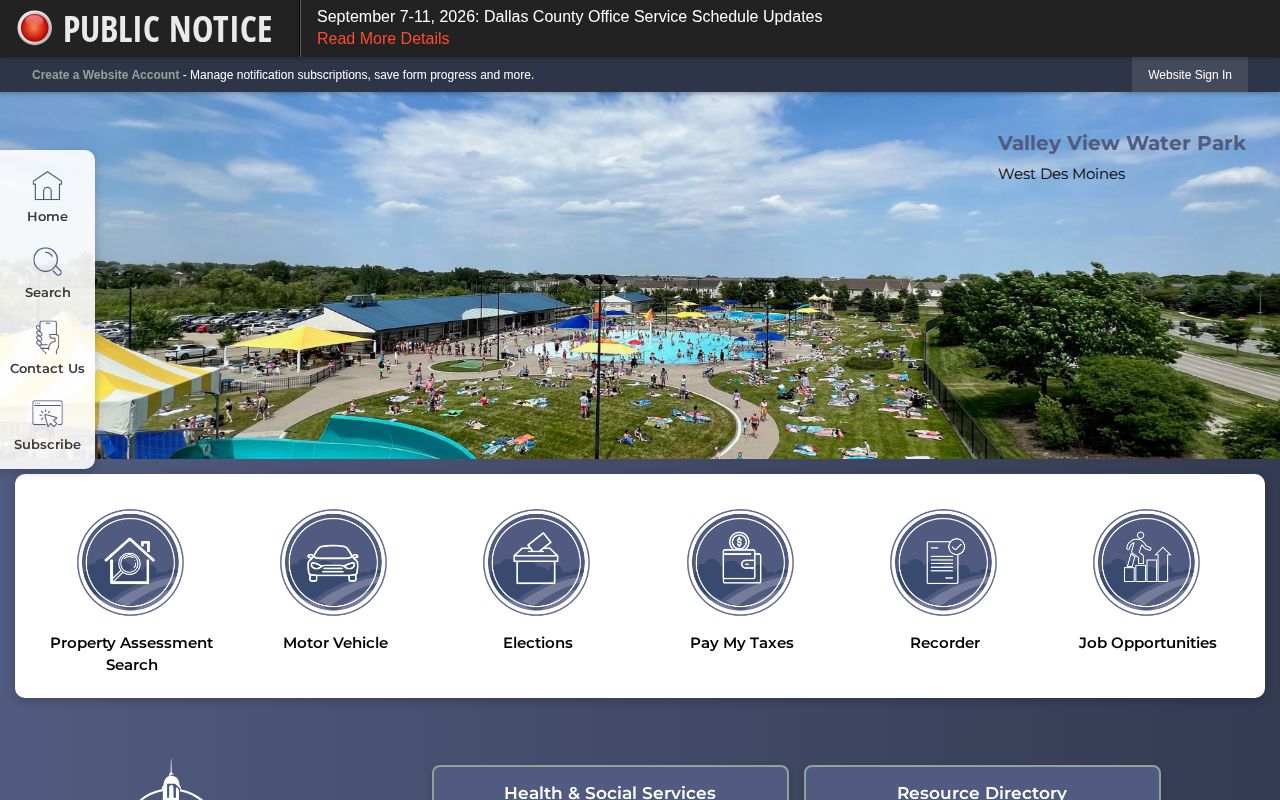Click the Create a Website Account link

[106, 75]
